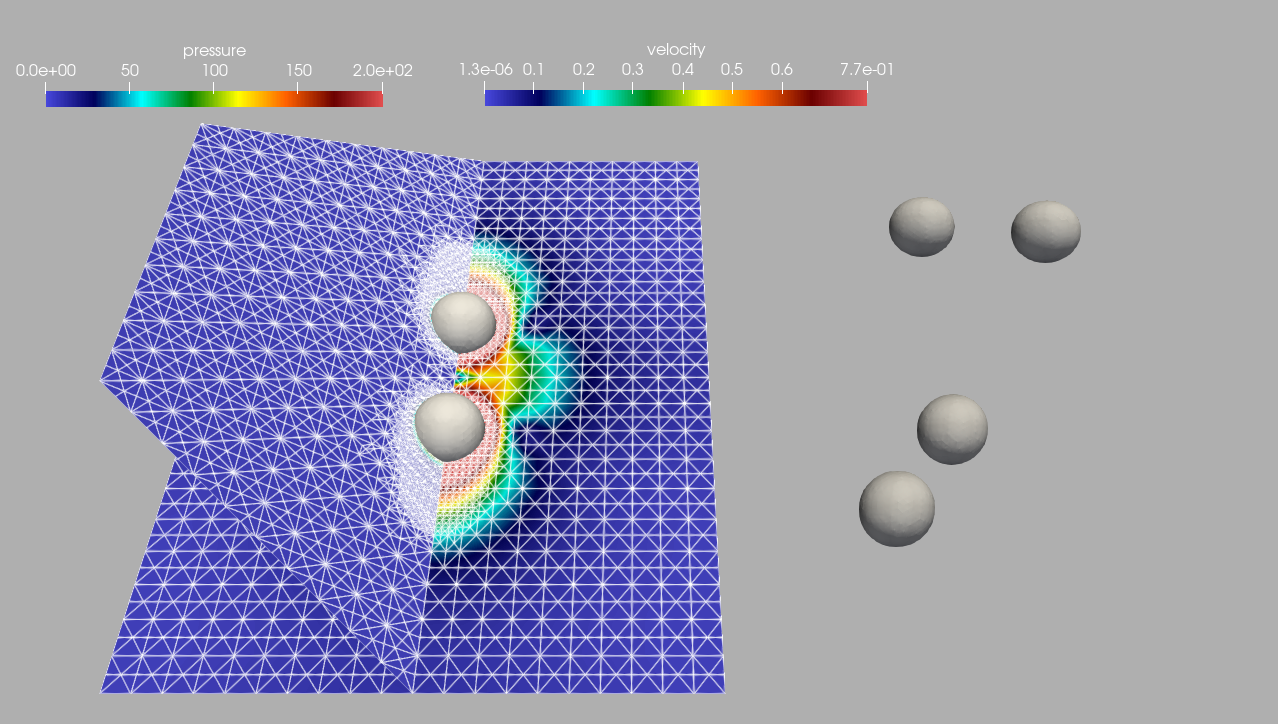Select the "pressure" legend title
The width and height of the screenshot is (1278, 724).
point(214,50)
